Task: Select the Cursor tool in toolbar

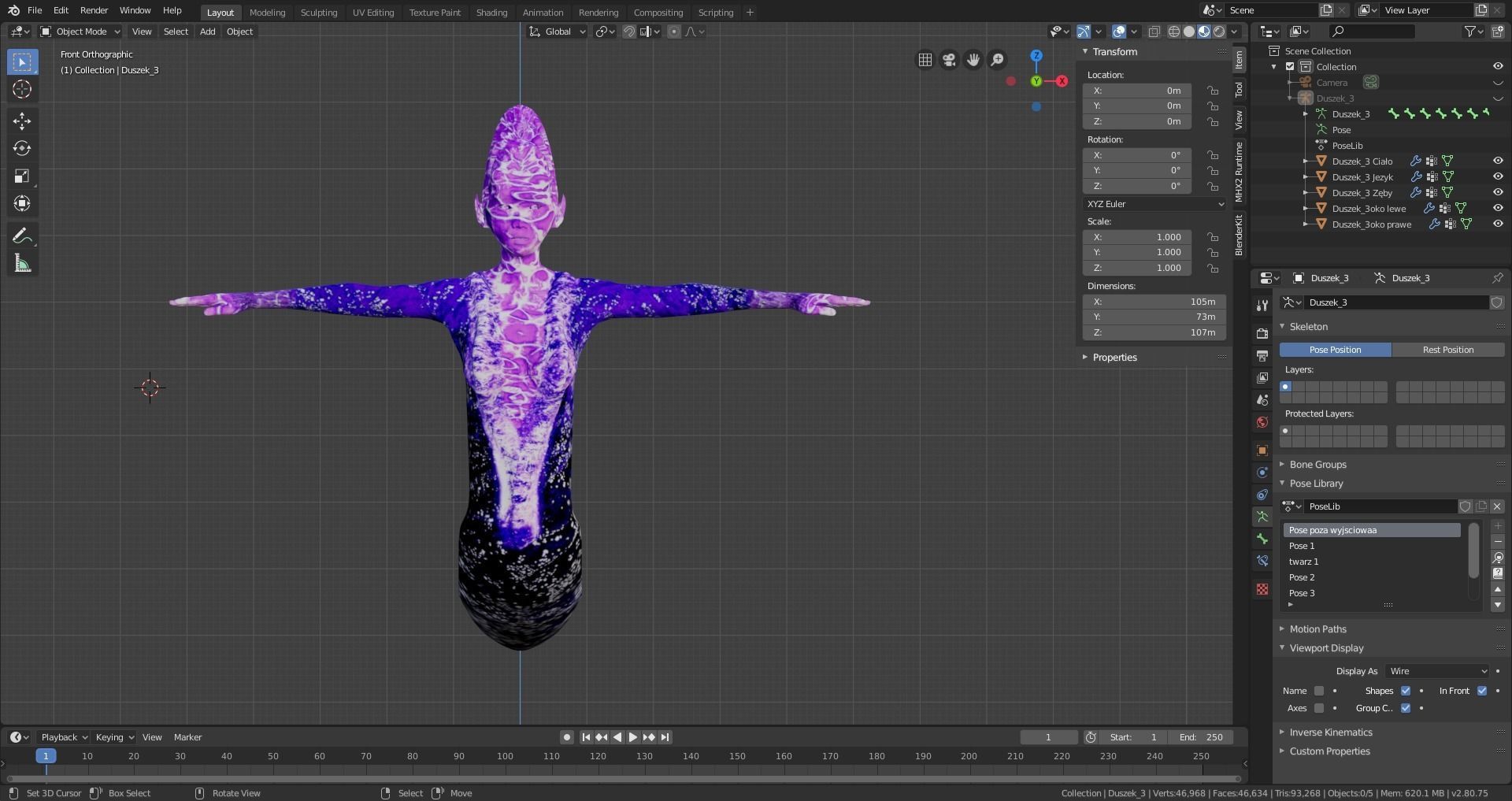Action: [x=22, y=89]
